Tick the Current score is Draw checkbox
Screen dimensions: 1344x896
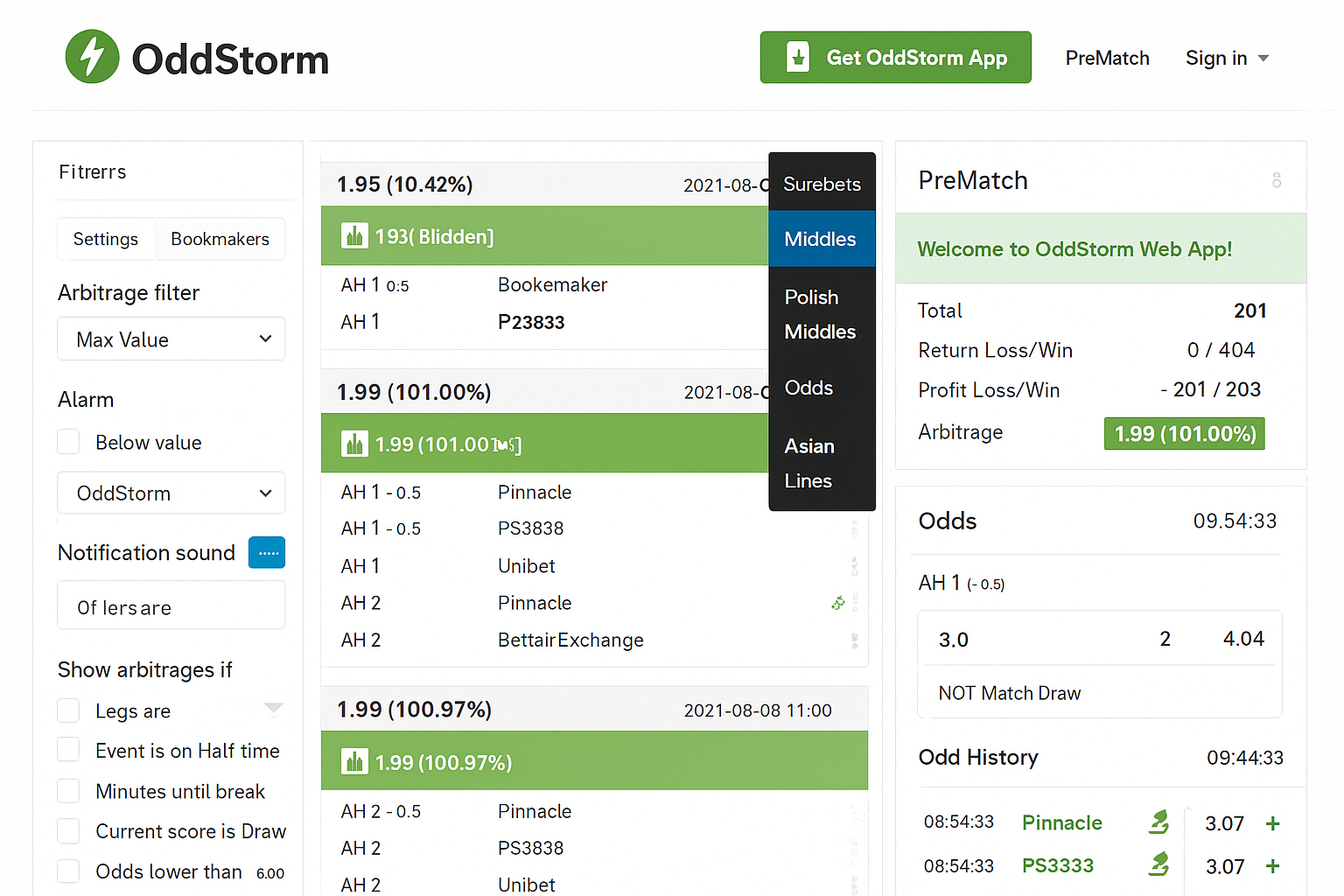tap(68, 830)
